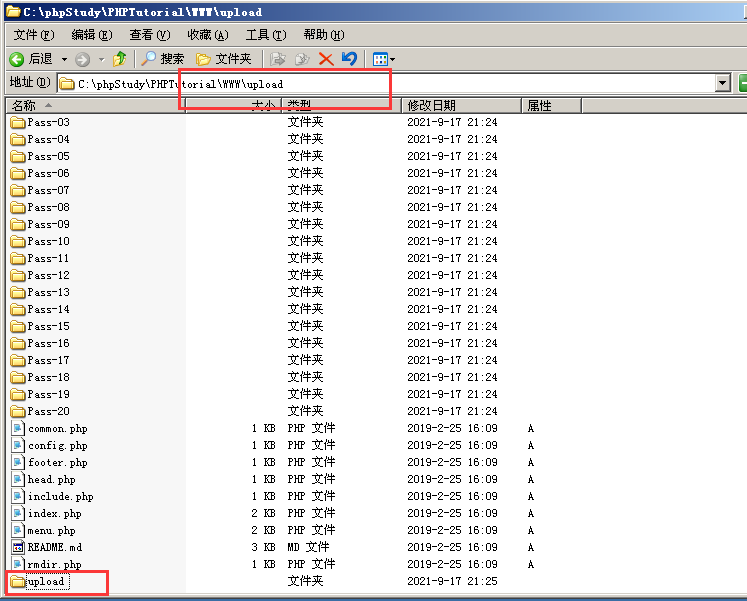The height and width of the screenshot is (601, 747).
Task: Select the Pass-10 folder
Action: click(48, 241)
